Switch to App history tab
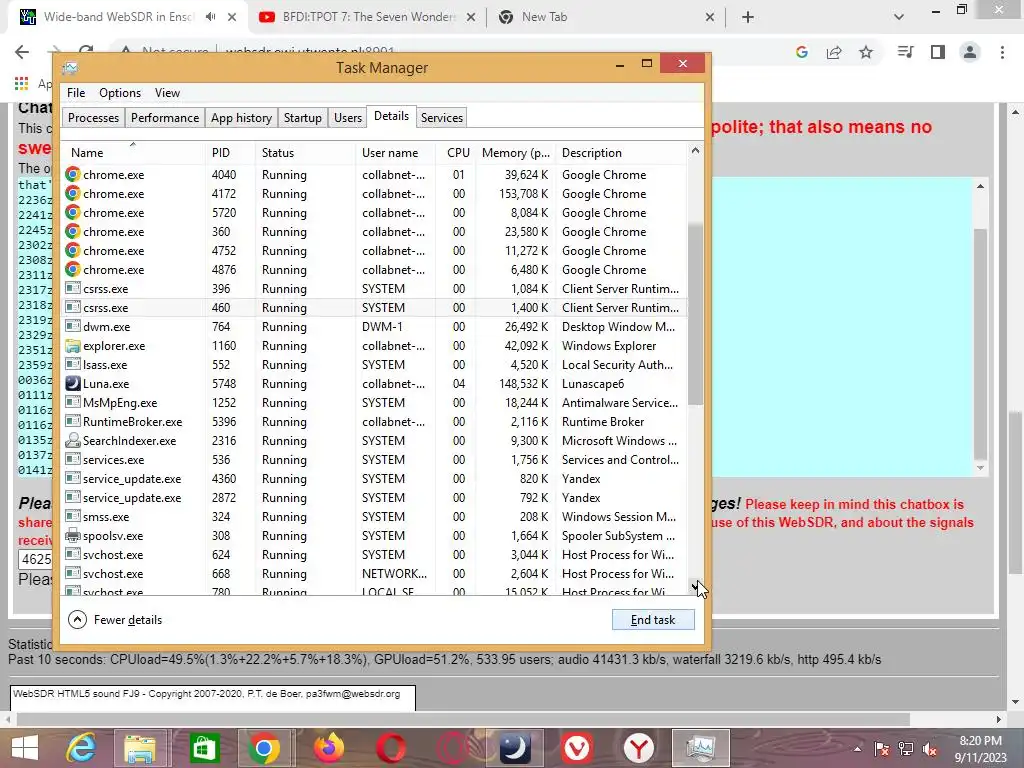The image size is (1024, 768). click(241, 118)
